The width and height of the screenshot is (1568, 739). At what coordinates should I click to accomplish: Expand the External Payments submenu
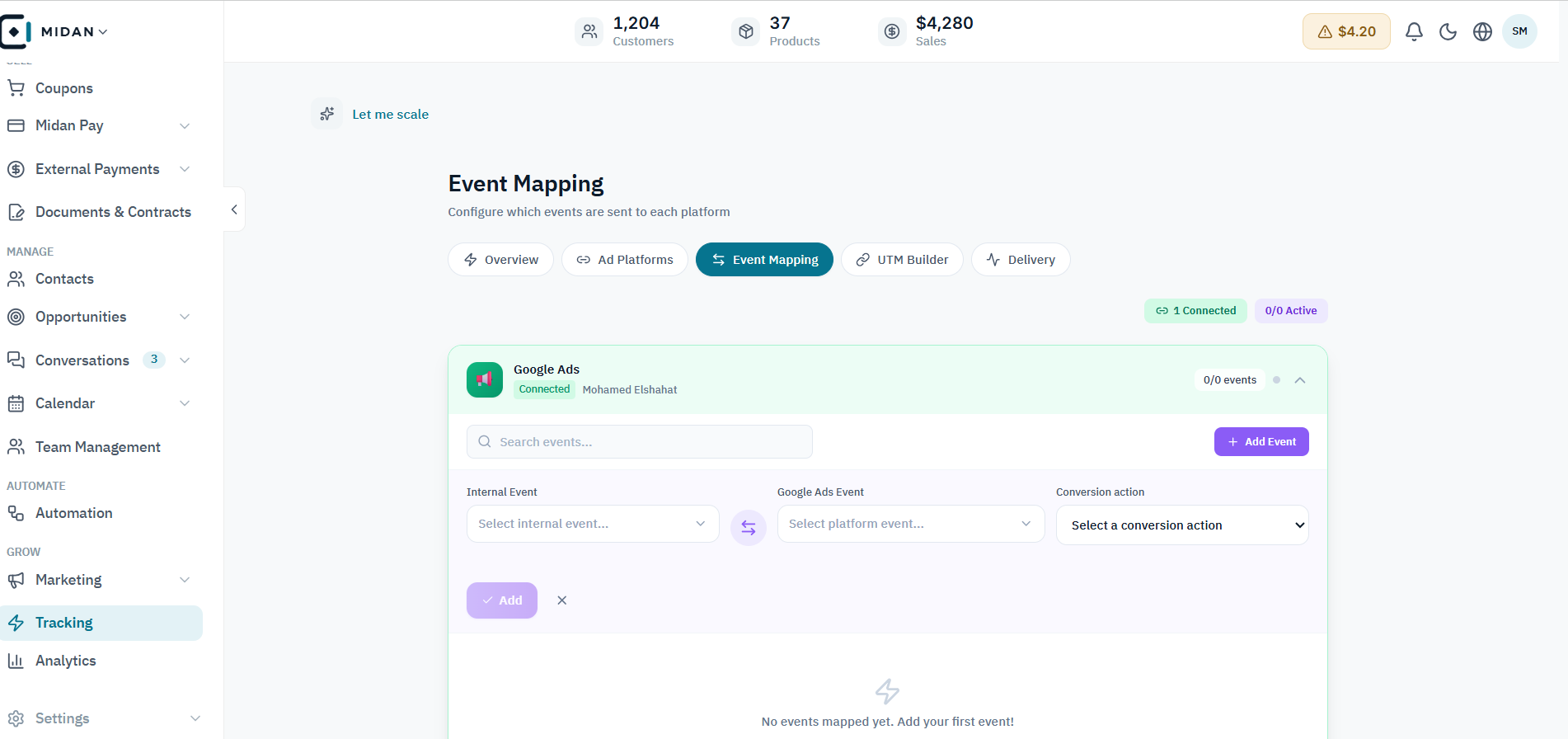(x=185, y=169)
